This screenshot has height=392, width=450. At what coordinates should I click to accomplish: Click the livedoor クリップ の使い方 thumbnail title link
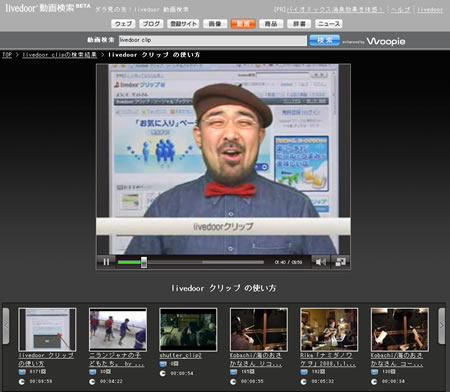click(x=46, y=359)
